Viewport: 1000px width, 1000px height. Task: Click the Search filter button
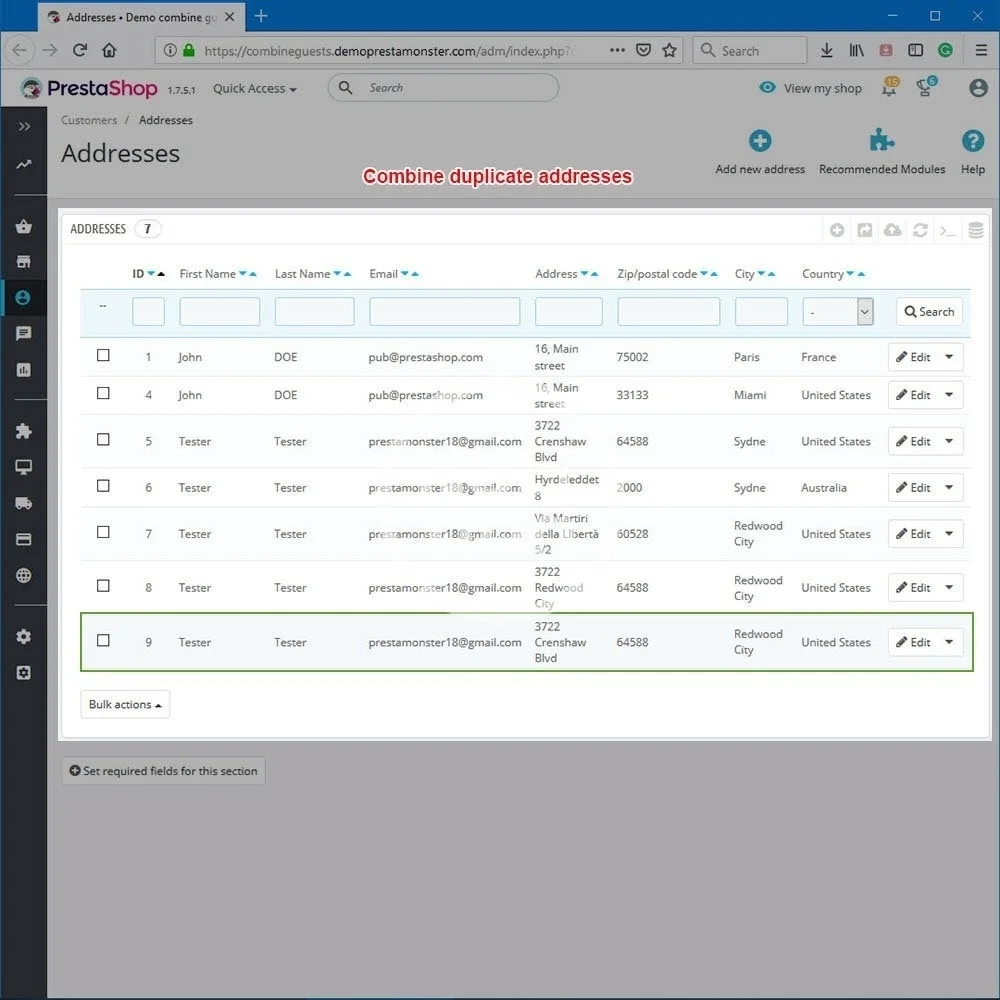pyautogui.click(x=929, y=312)
